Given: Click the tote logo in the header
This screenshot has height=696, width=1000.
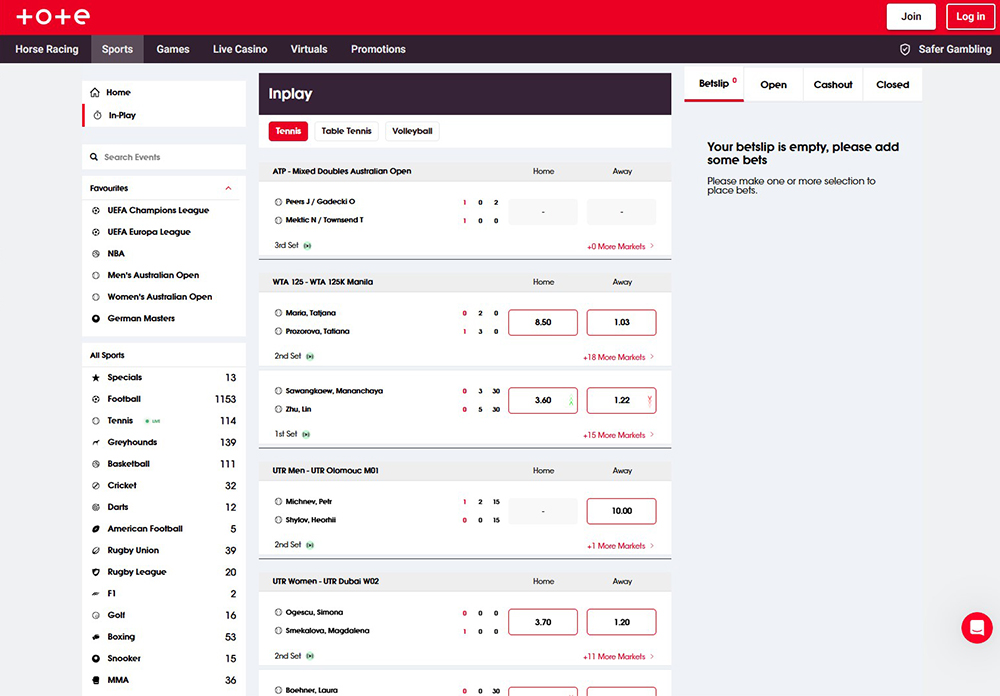Looking at the screenshot, I should pos(53,16).
